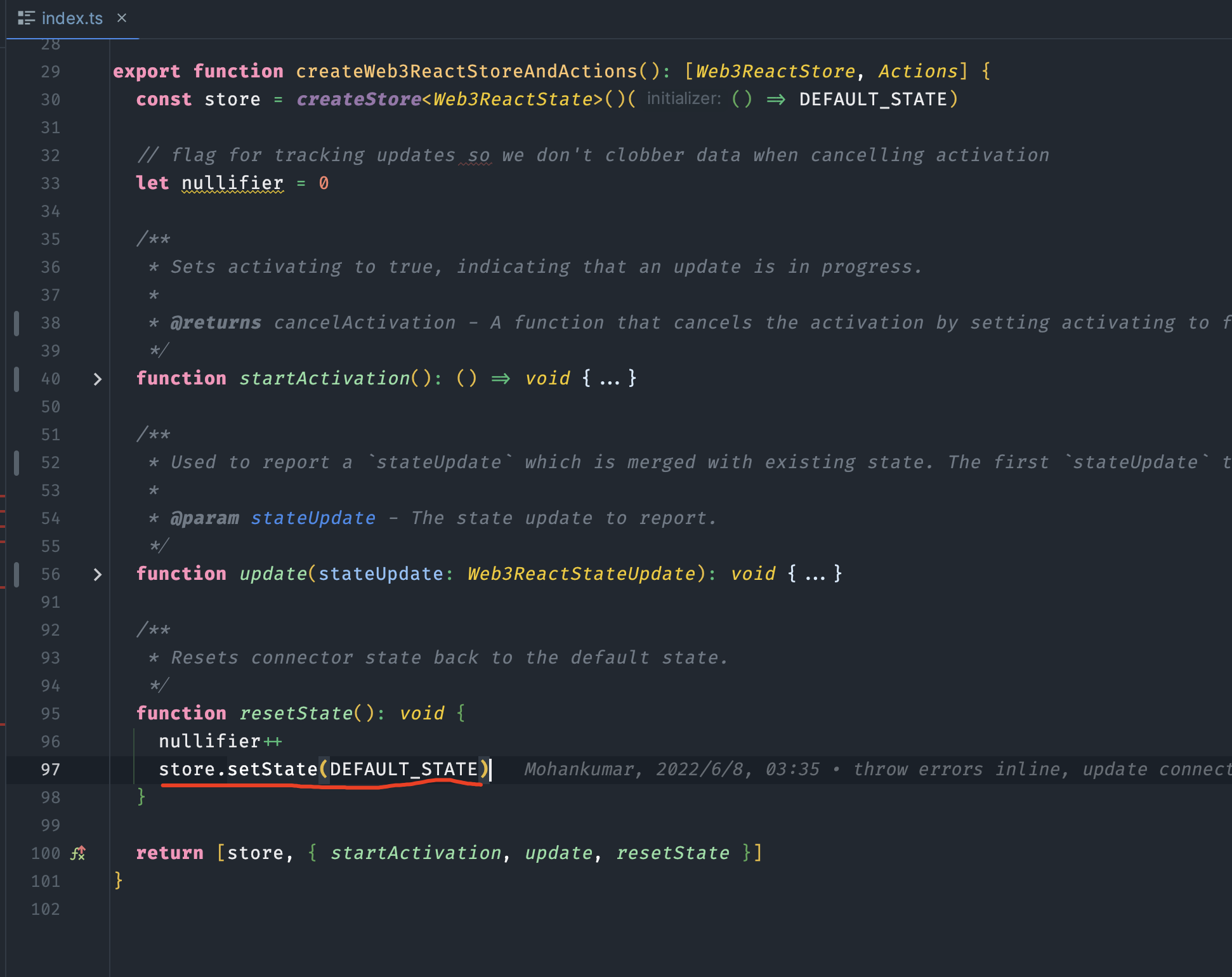Click the index.ts file type icon
The height and width of the screenshot is (977, 1232).
point(26,18)
